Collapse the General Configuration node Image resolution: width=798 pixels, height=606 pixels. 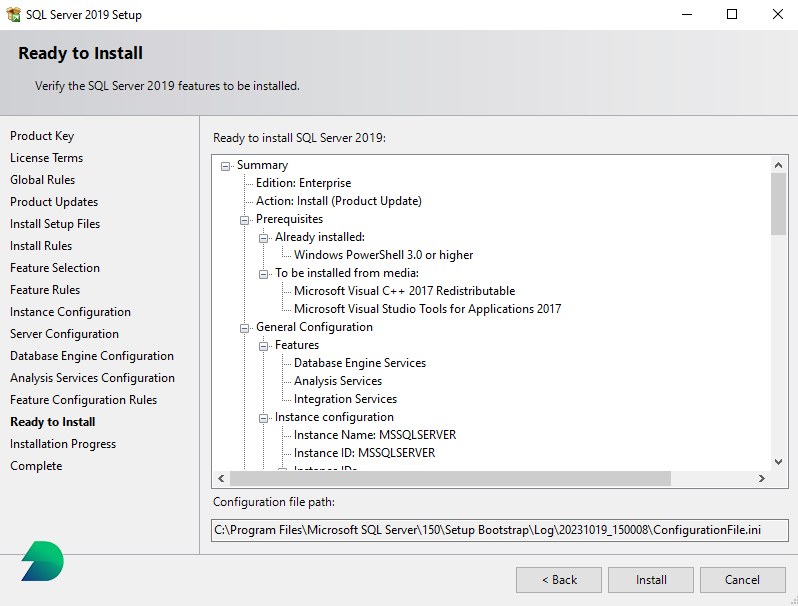coord(244,328)
